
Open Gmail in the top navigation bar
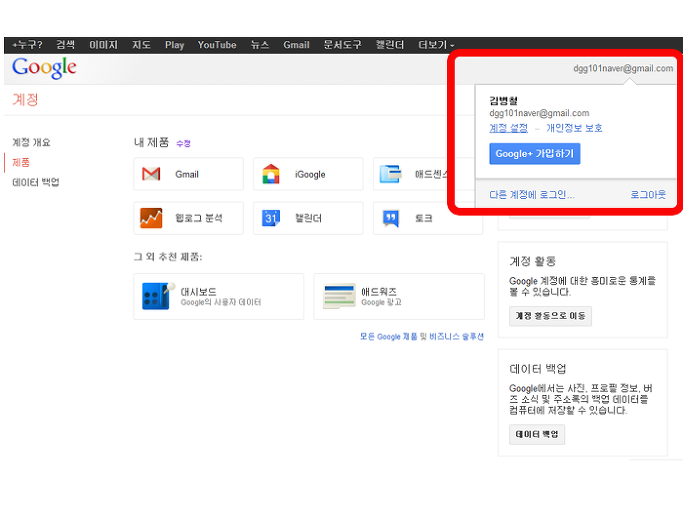coord(296,45)
